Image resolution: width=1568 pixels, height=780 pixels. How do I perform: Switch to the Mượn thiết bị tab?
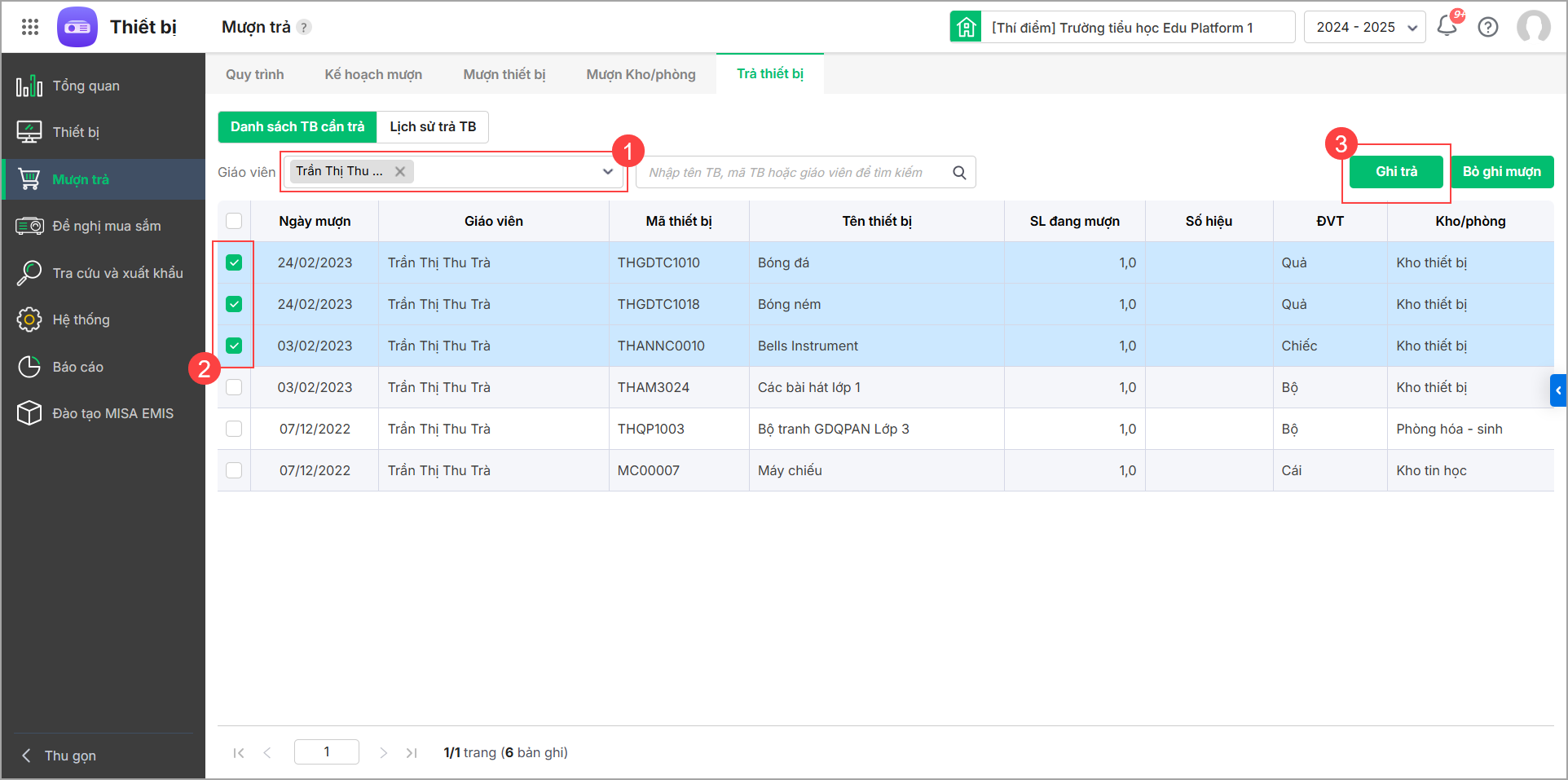[504, 74]
